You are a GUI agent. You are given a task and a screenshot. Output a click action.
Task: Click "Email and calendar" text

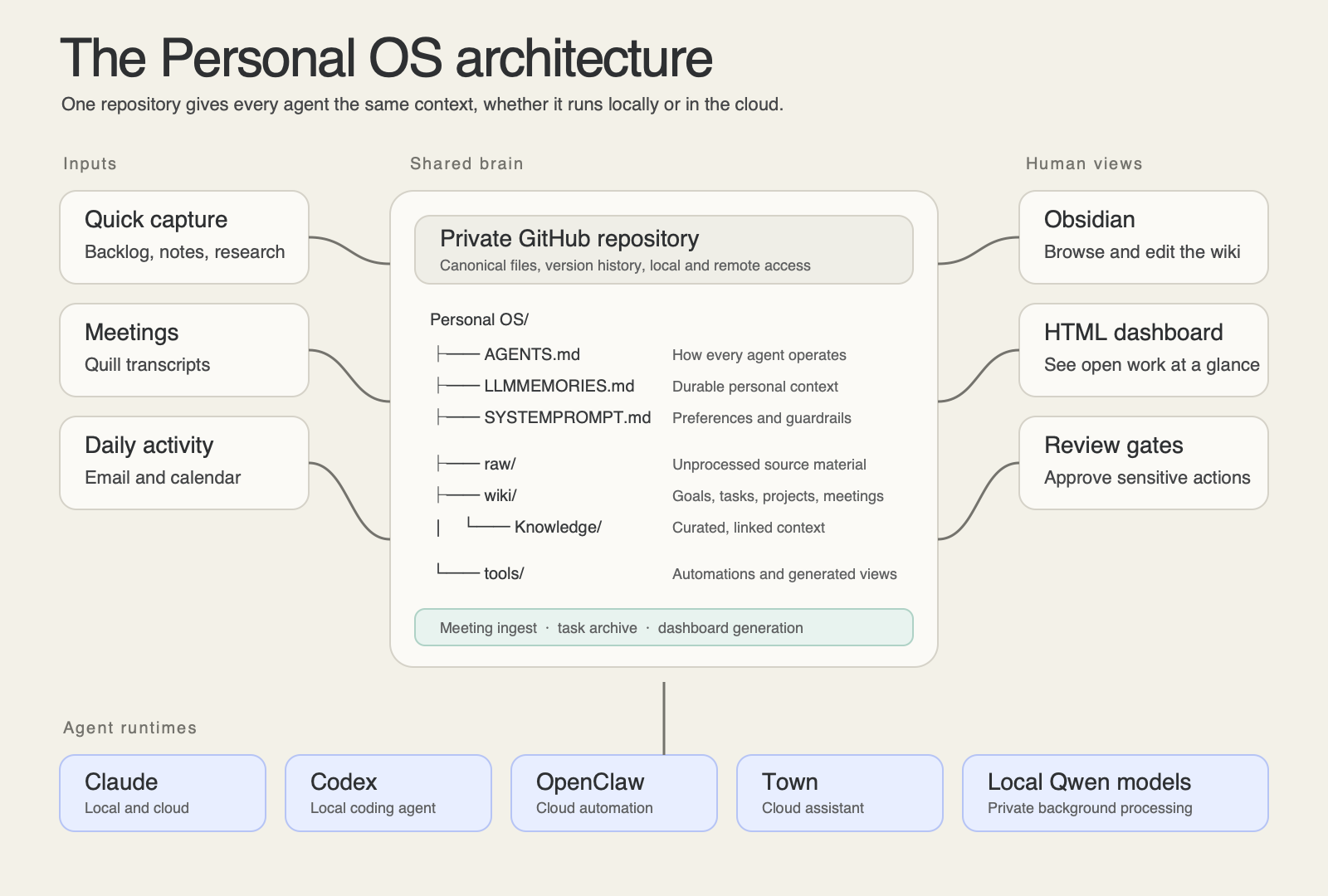(x=163, y=478)
